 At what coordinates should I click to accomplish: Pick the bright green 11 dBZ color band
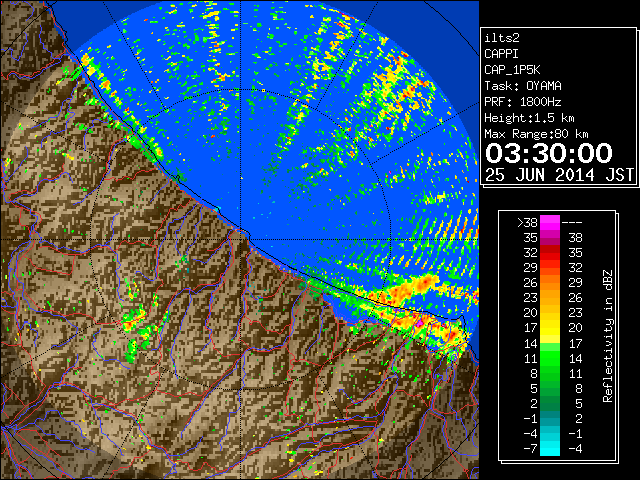[x=550, y=358]
